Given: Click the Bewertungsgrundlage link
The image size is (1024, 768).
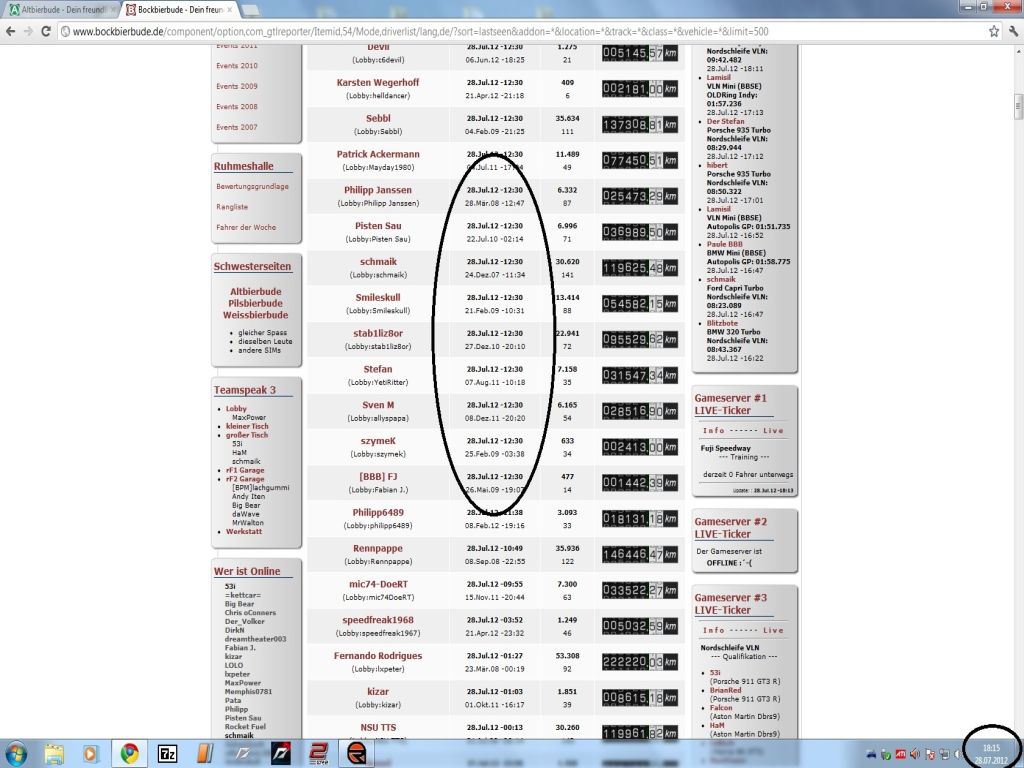Looking at the screenshot, I should tap(252, 186).
